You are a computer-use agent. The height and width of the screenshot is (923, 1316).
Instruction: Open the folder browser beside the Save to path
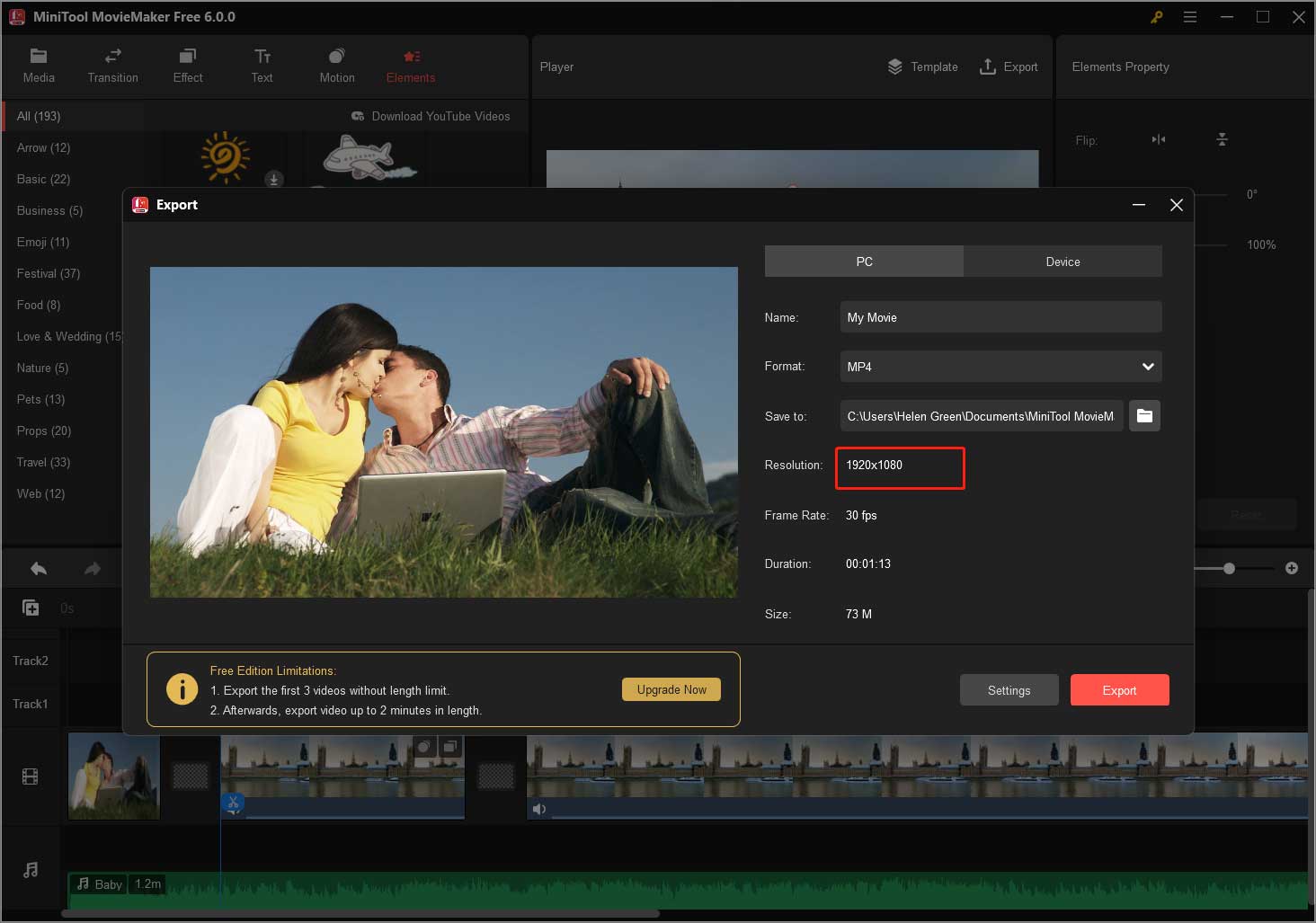click(x=1143, y=415)
